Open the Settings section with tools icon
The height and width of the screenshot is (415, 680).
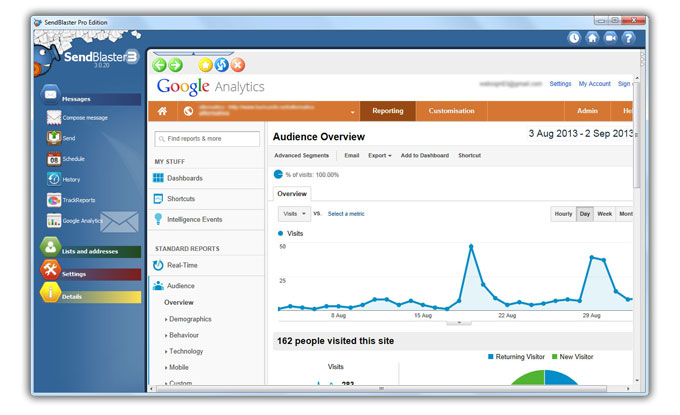point(90,272)
